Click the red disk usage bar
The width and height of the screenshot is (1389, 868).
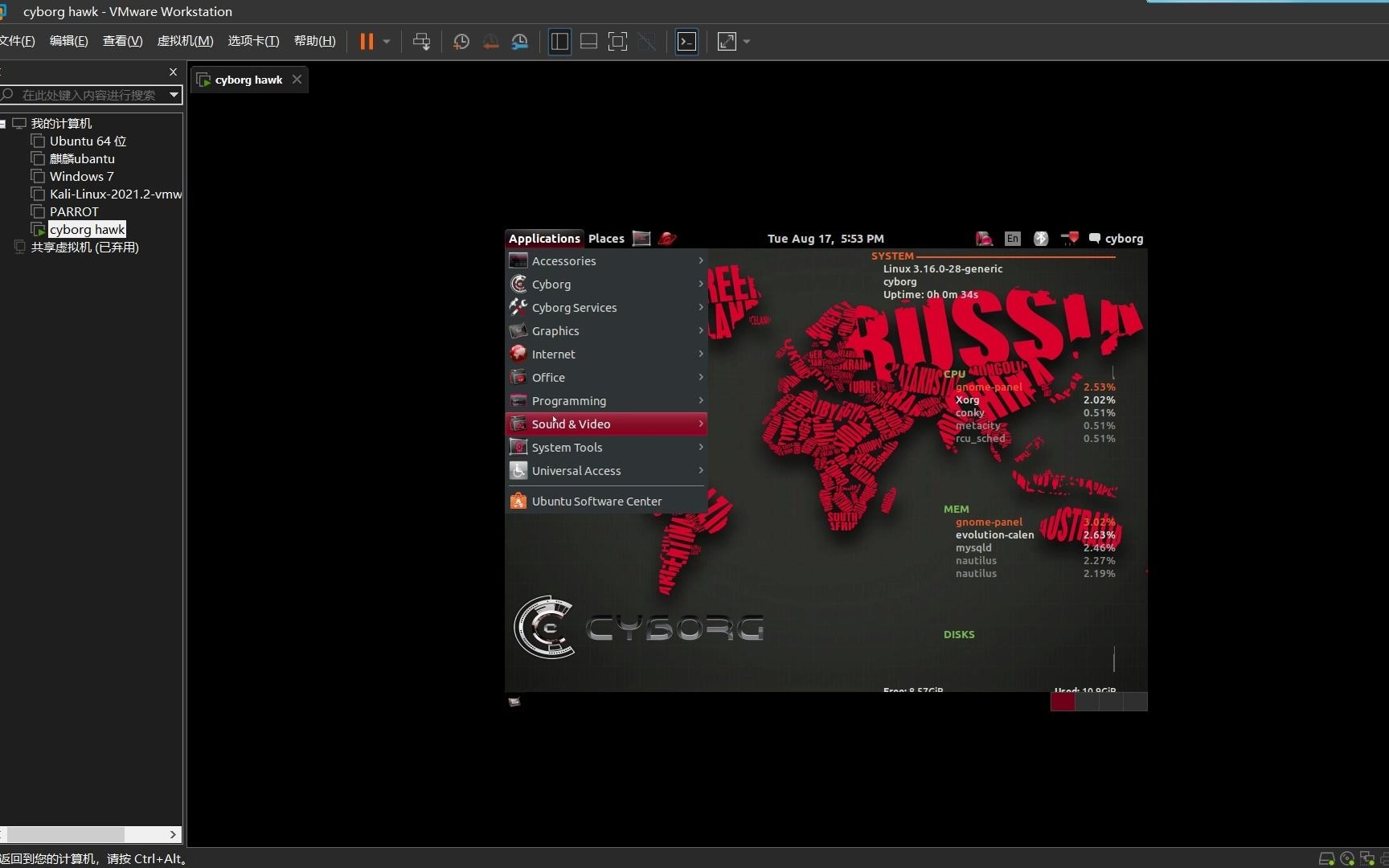[x=1063, y=702]
